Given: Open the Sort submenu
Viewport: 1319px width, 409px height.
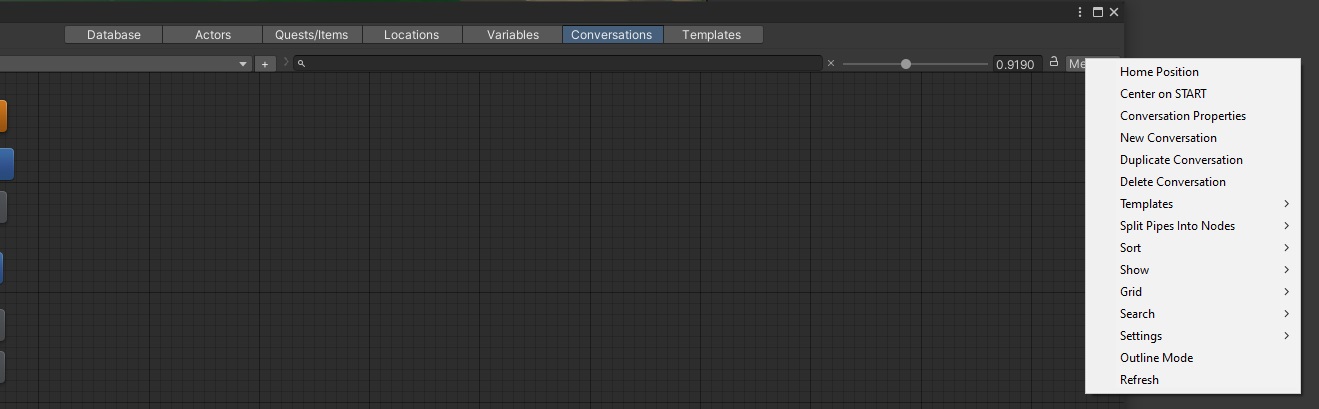Looking at the screenshot, I should point(1193,248).
